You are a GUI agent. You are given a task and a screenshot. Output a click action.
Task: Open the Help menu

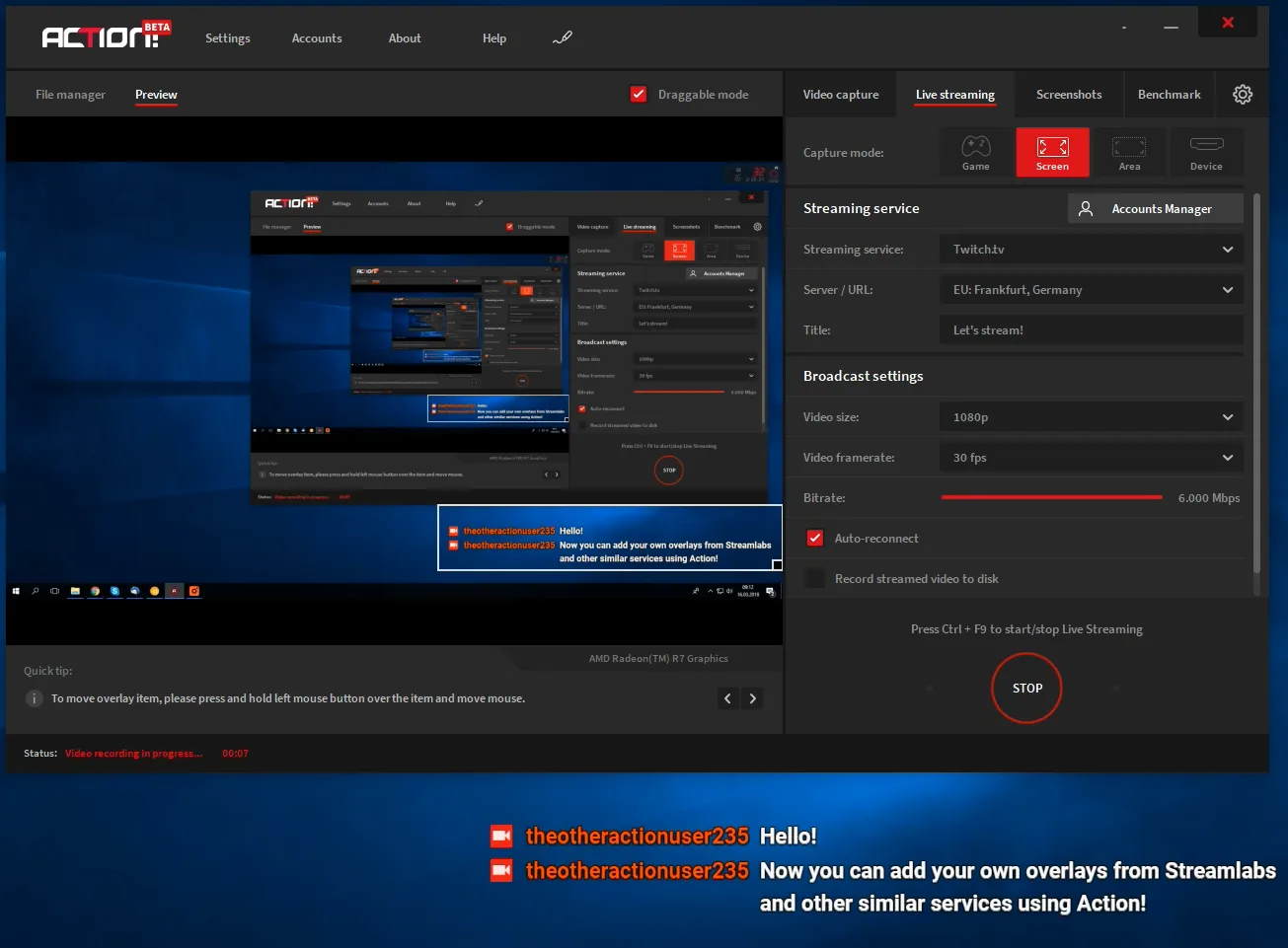pyautogui.click(x=494, y=38)
